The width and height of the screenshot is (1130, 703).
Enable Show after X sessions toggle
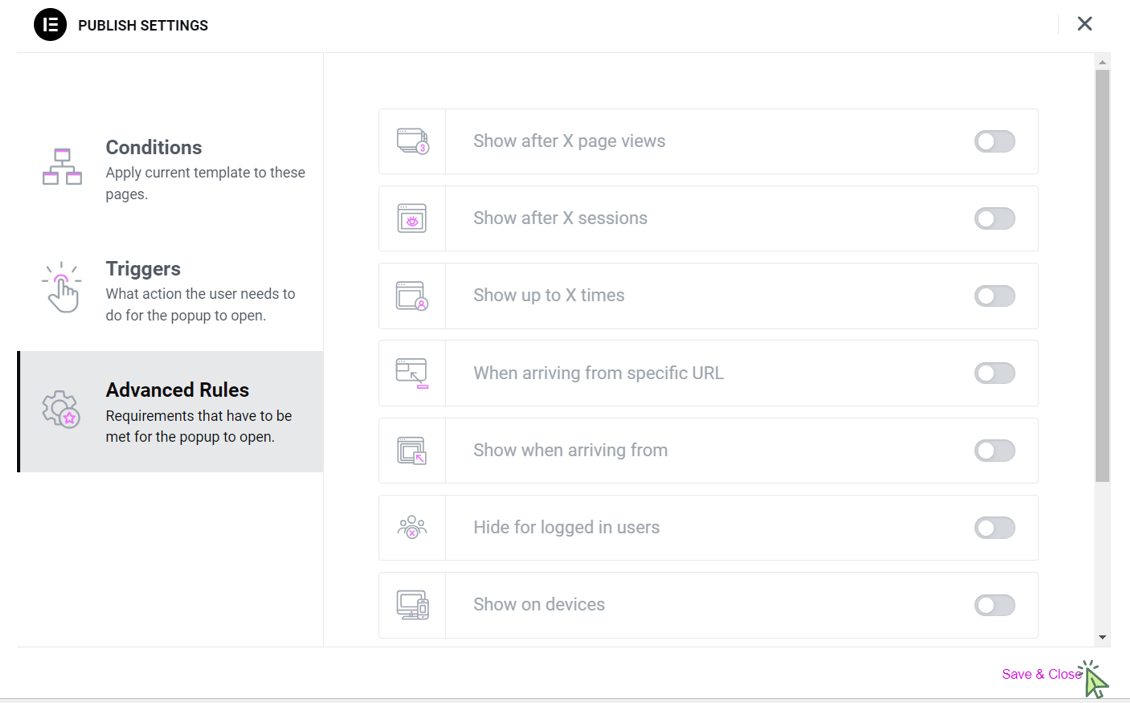pyautogui.click(x=995, y=218)
